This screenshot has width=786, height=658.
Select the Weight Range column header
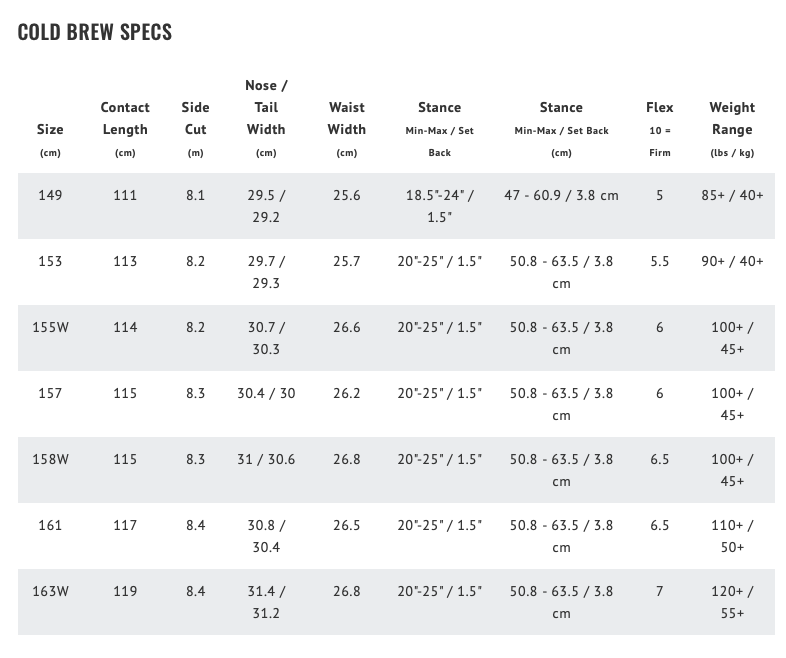pos(732,118)
